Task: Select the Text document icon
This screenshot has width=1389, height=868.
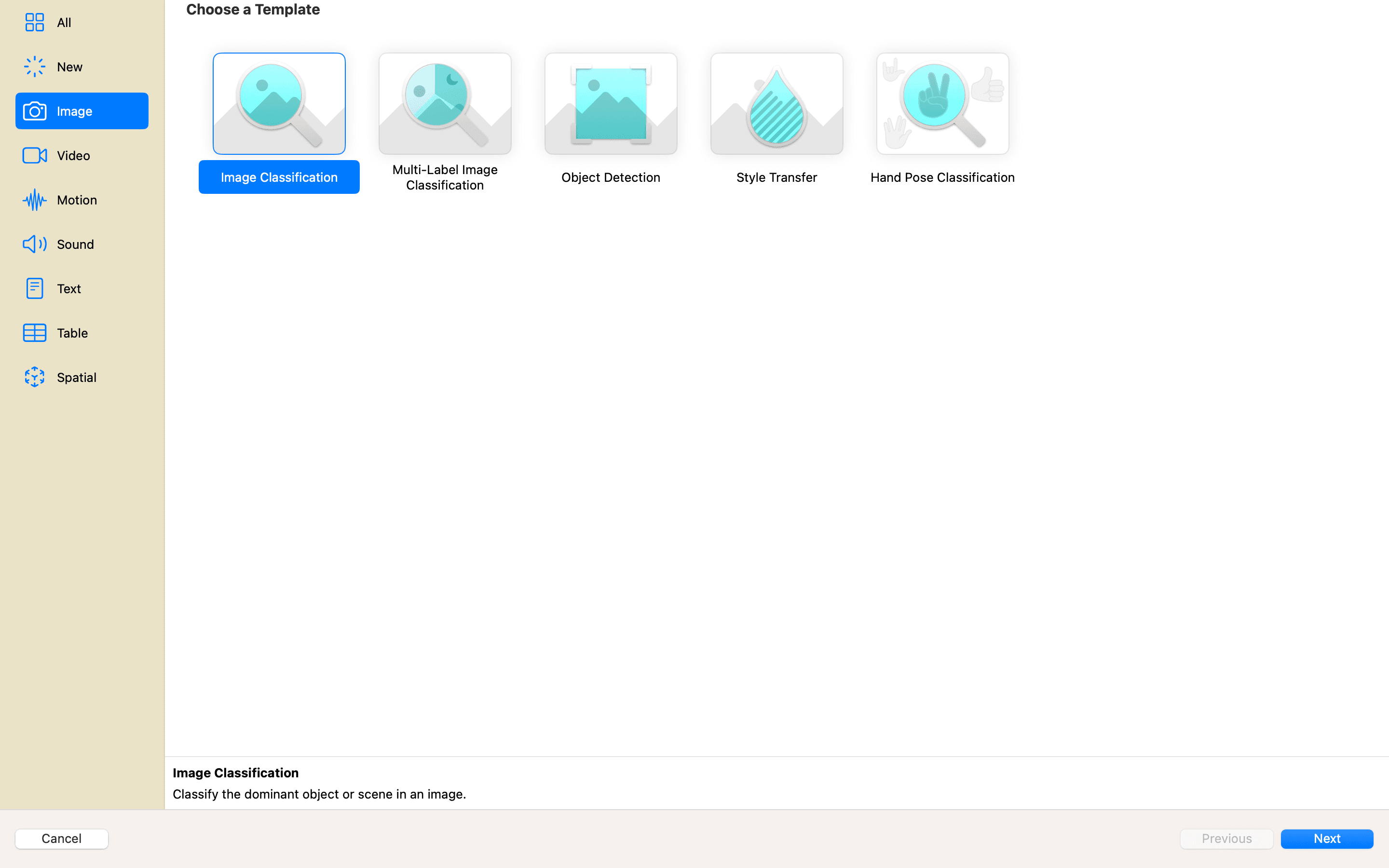Action: pyautogui.click(x=34, y=288)
